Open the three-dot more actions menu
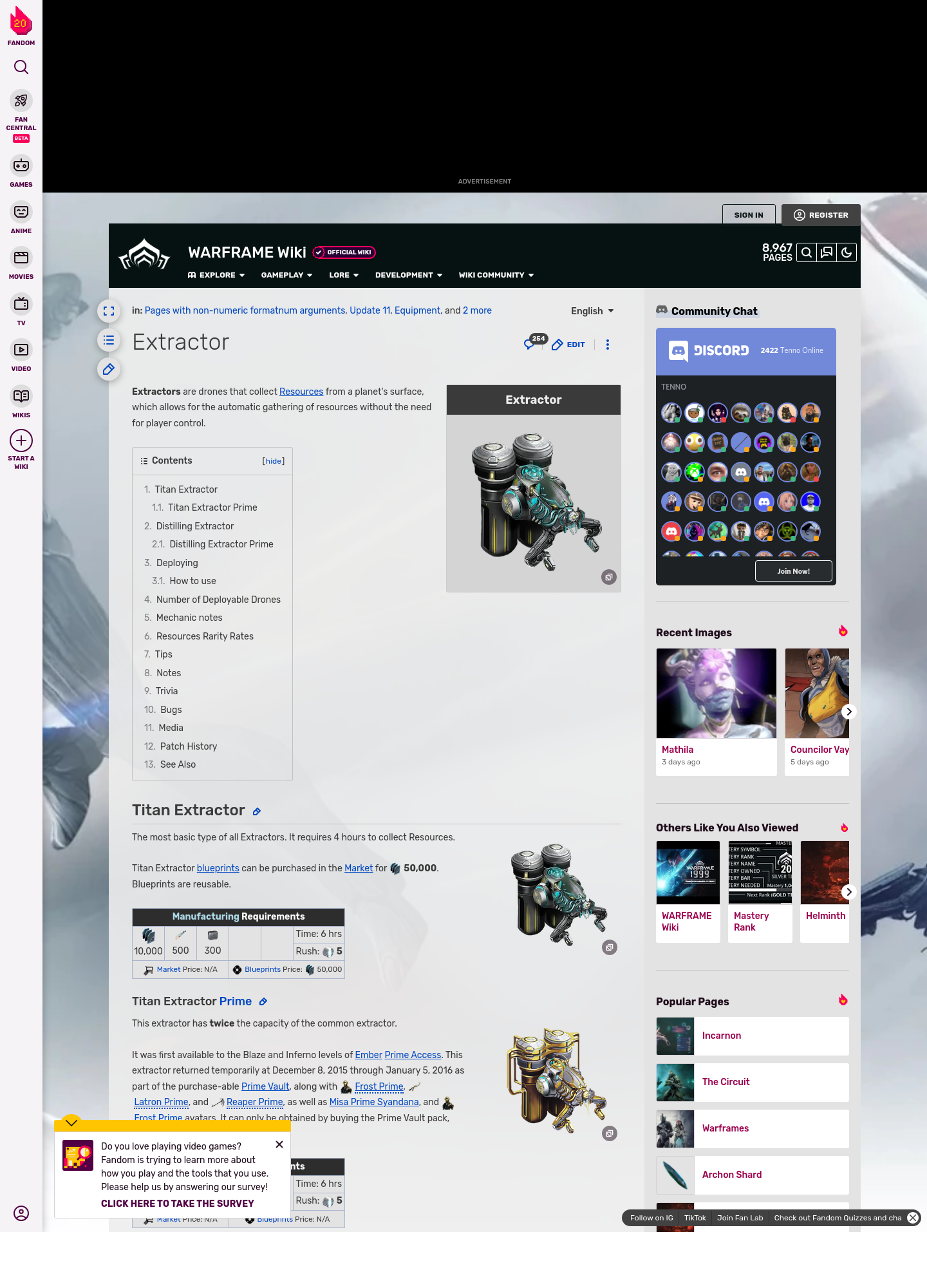The width and height of the screenshot is (927, 1288). click(x=608, y=345)
